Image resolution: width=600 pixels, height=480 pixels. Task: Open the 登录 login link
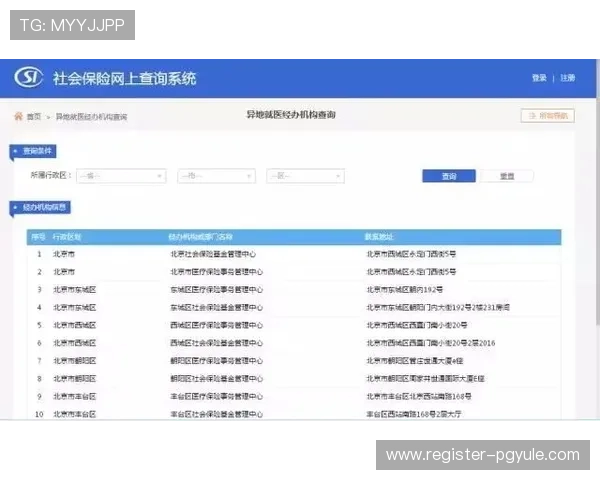(539, 78)
